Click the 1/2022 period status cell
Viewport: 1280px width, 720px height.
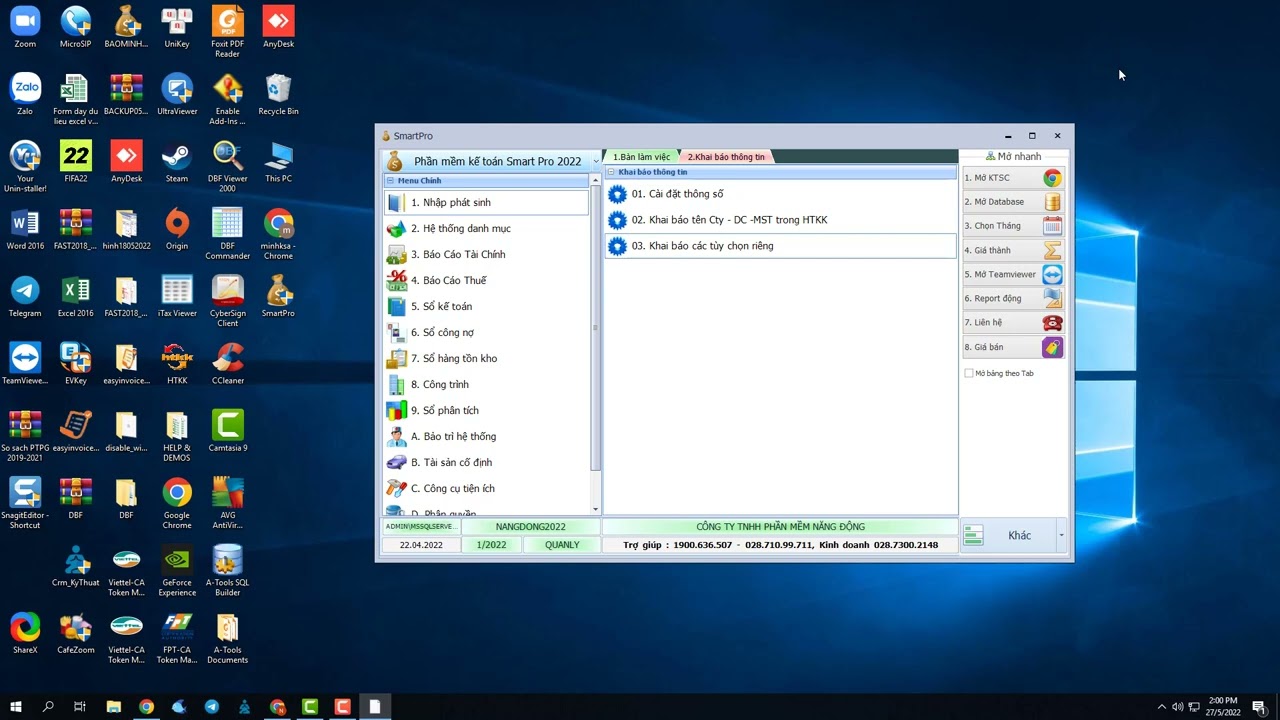click(491, 545)
